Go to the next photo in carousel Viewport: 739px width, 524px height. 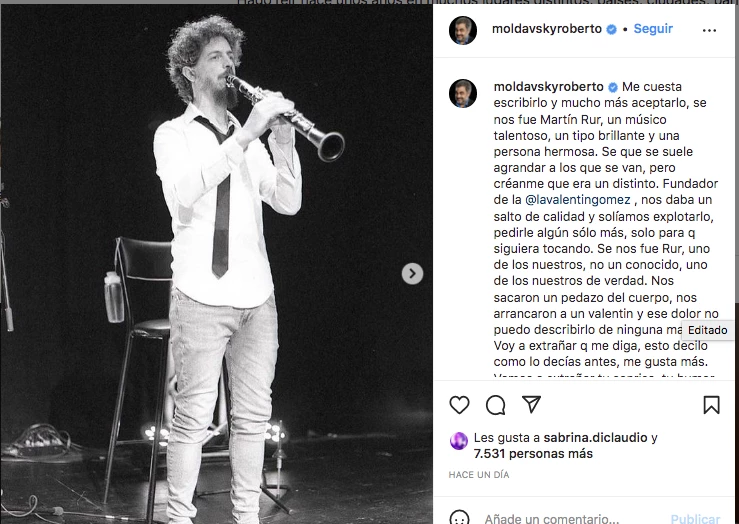[412, 273]
